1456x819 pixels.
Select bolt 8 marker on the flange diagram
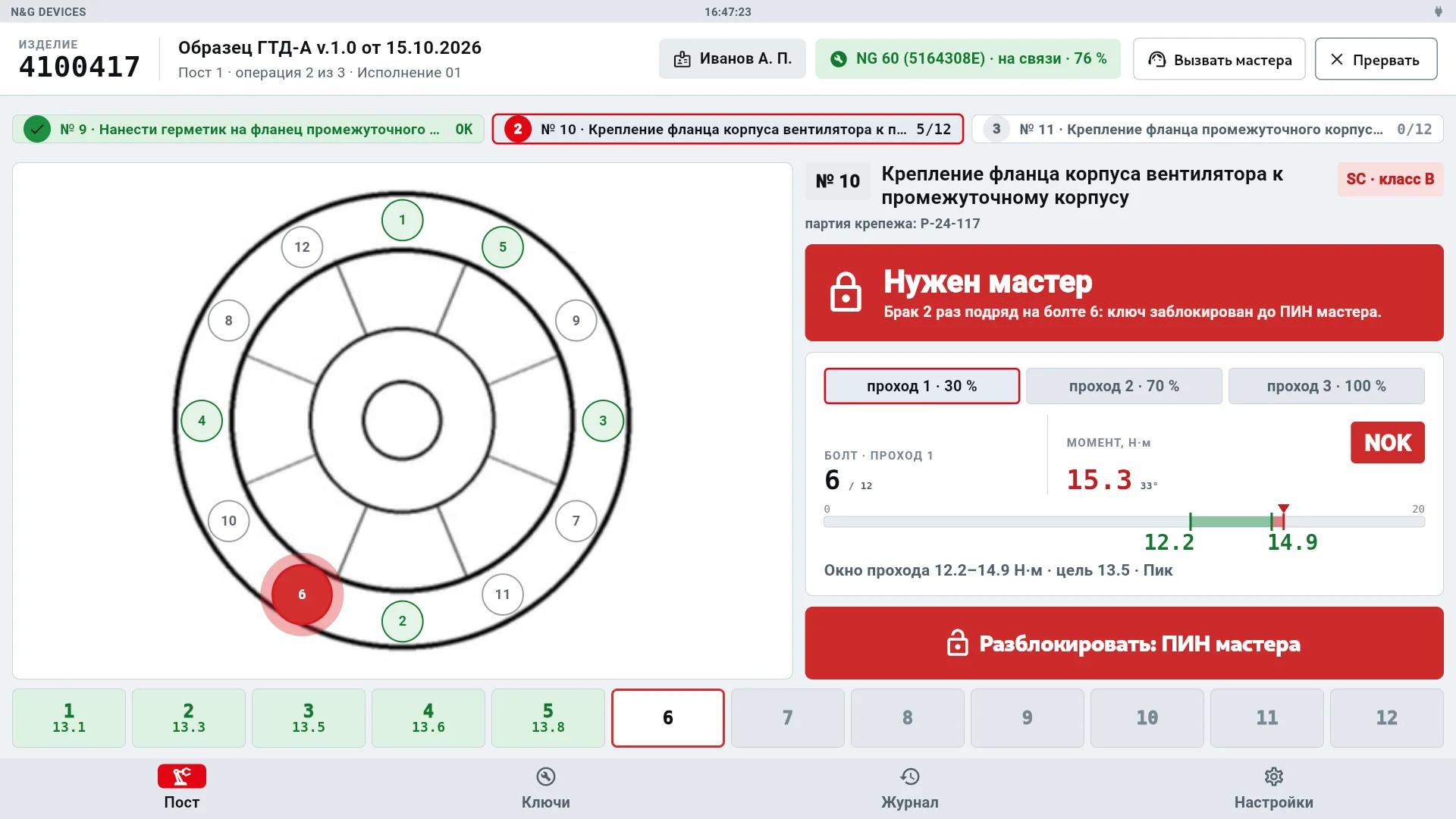click(228, 321)
